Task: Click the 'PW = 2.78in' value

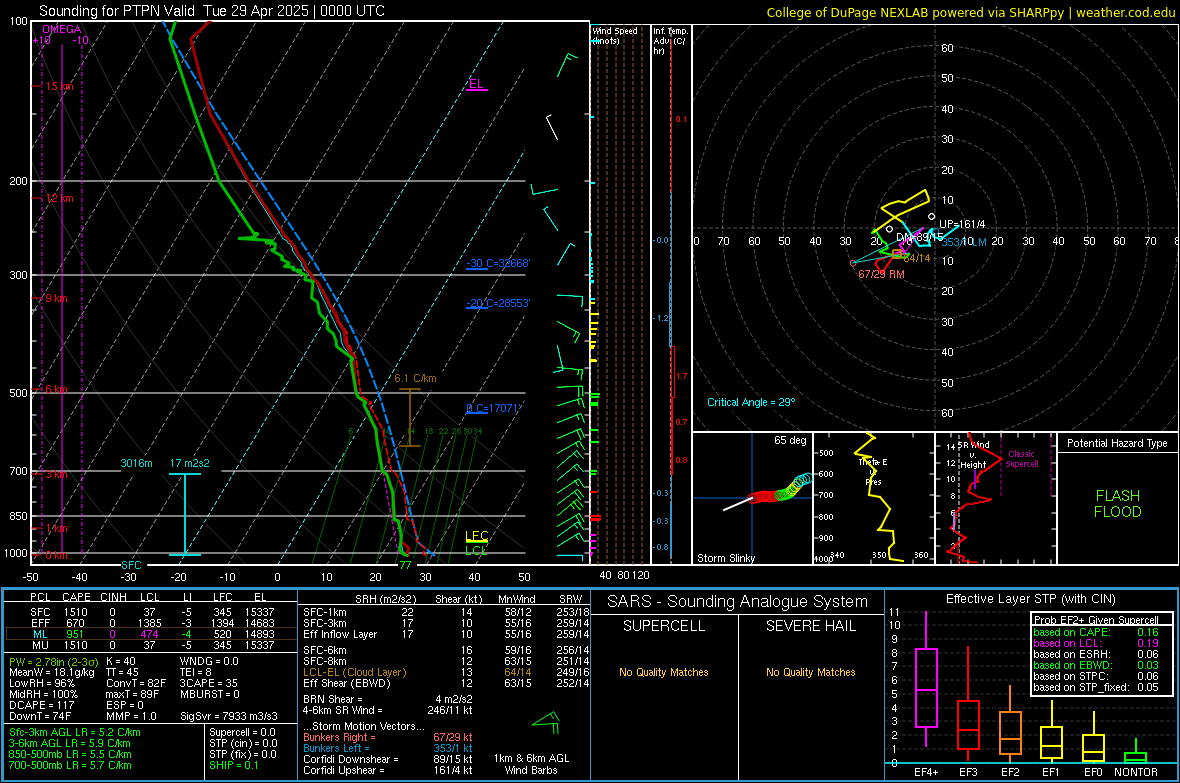Action: coord(53,661)
